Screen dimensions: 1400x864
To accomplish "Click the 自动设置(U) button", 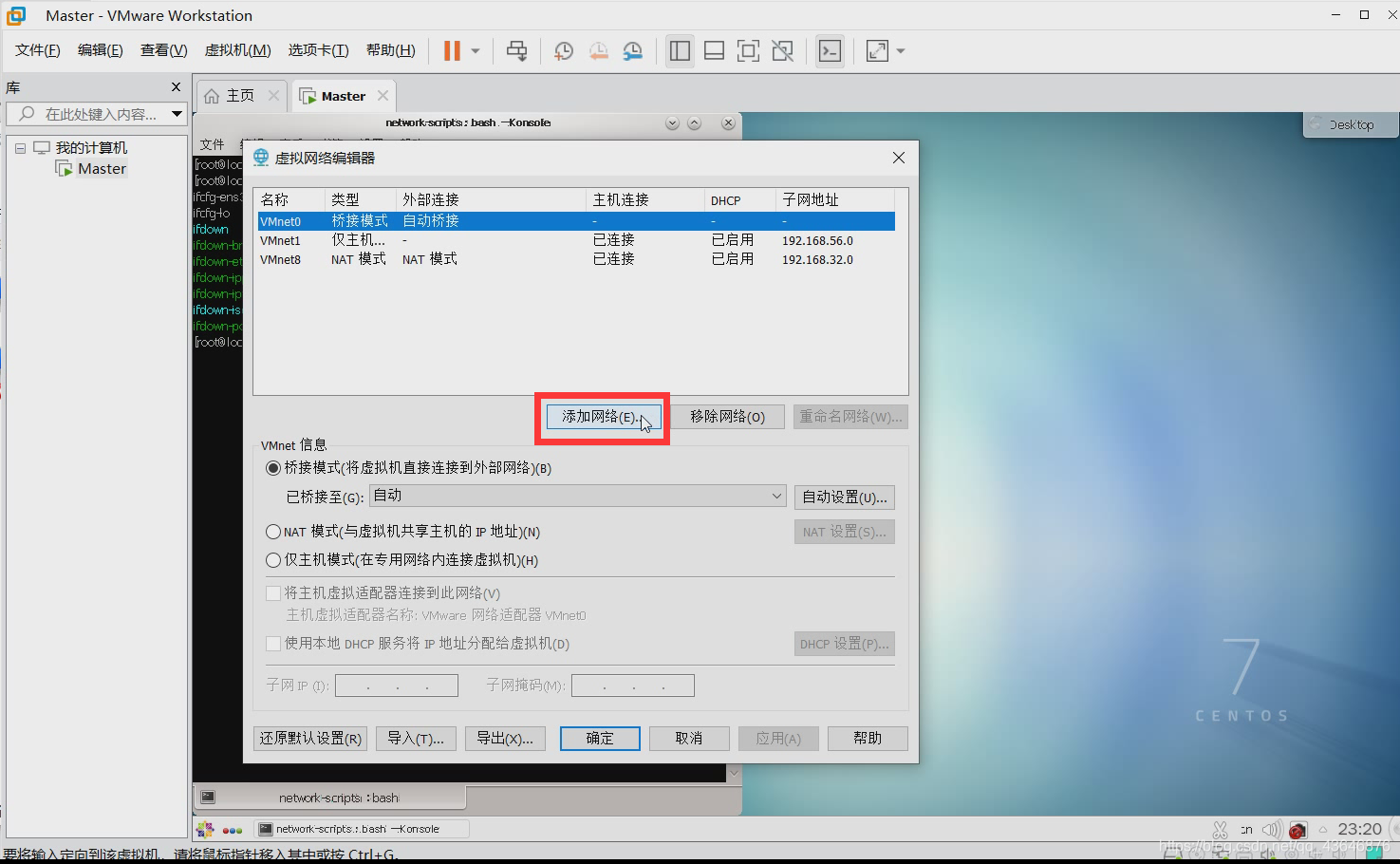I will (845, 497).
